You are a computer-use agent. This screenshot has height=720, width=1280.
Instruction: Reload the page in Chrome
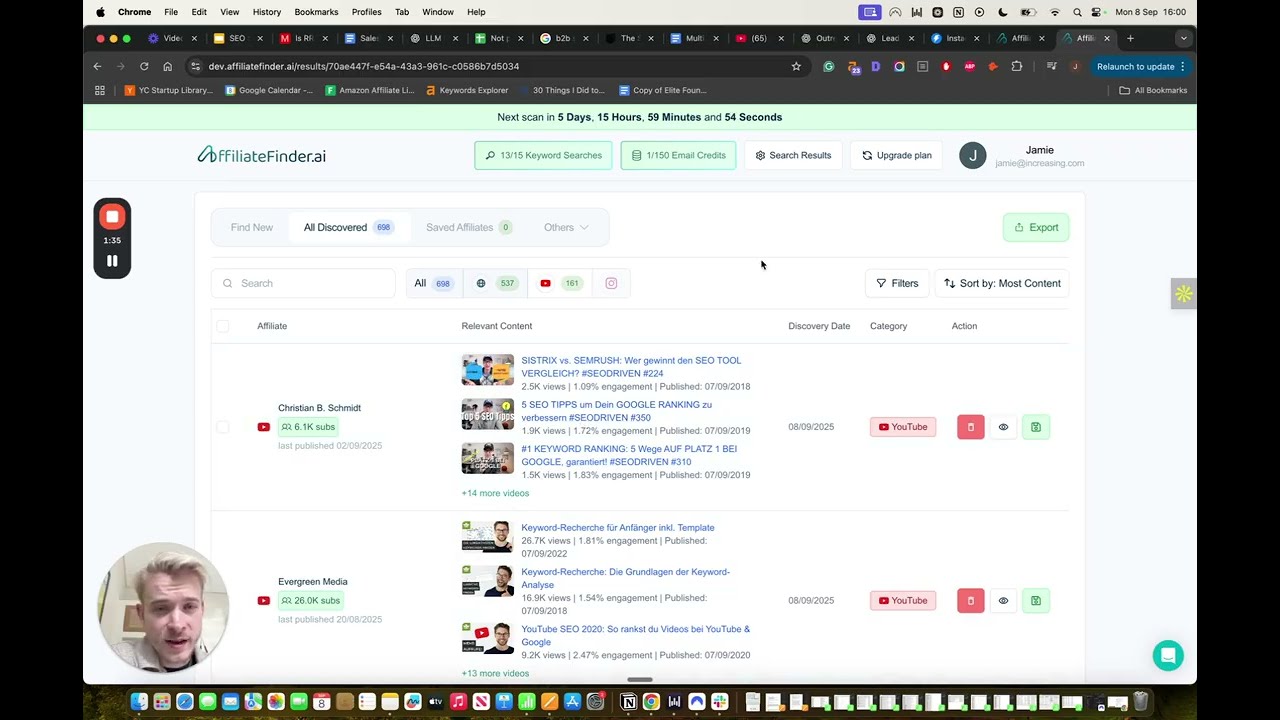(144, 66)
